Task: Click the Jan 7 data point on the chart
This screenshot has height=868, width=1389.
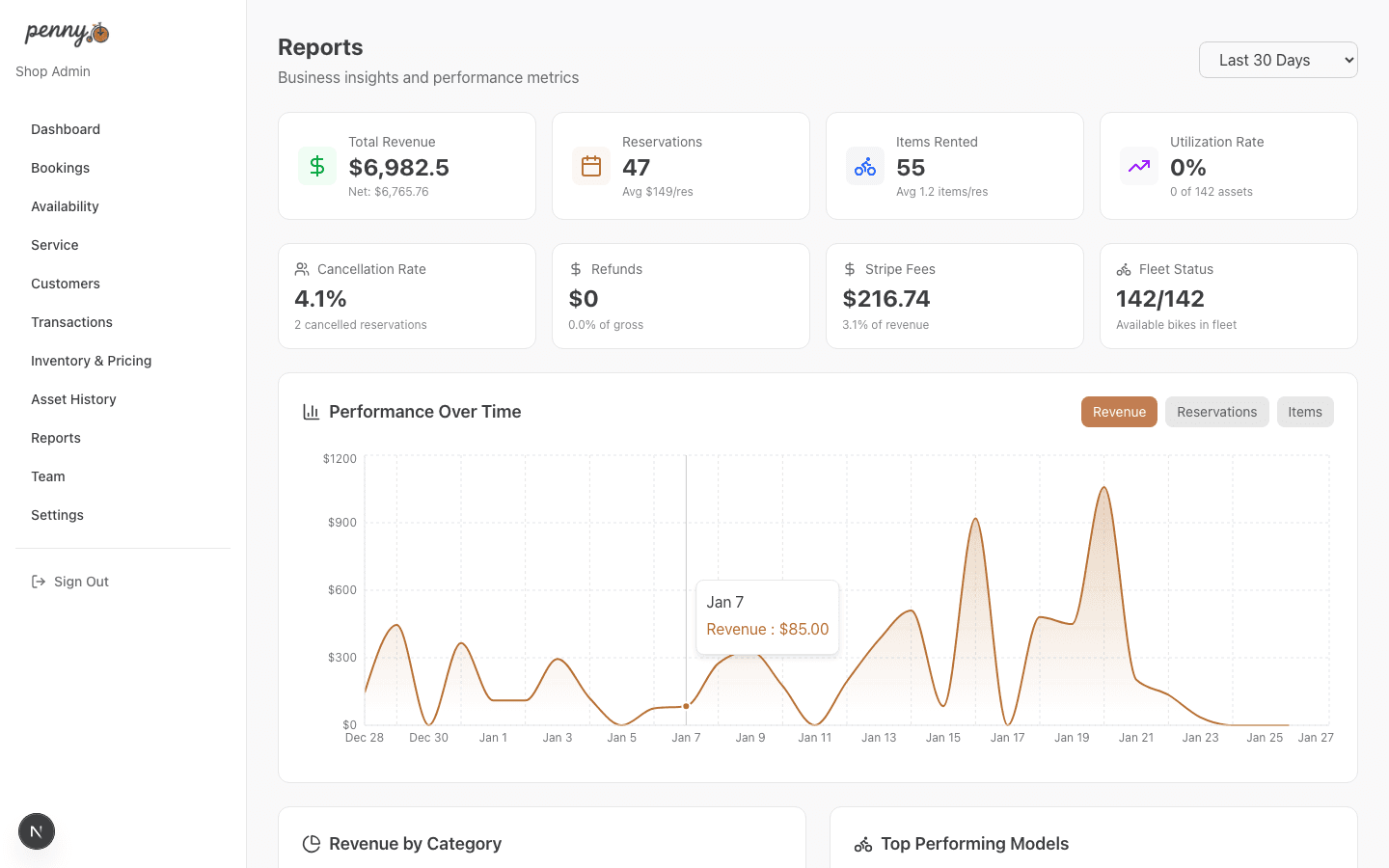Action: pyautogui.click(x=686, y=705)
